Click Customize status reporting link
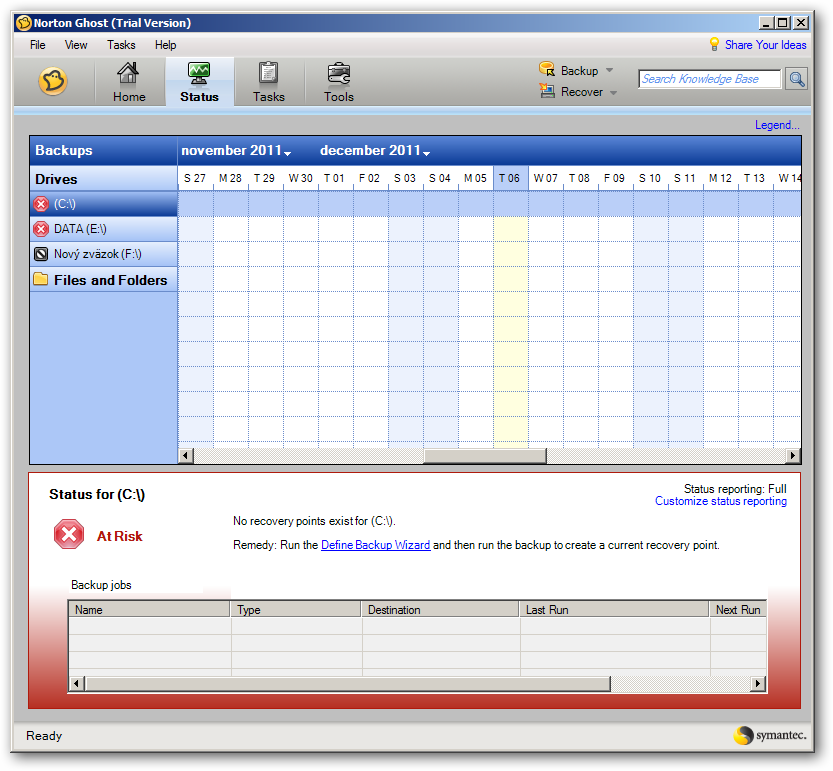The image size is (833, 771). [720, 501]
